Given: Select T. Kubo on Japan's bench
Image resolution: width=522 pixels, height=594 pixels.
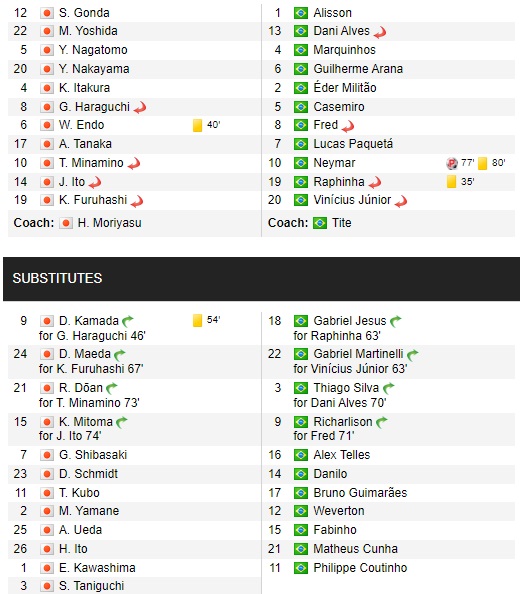Looking at the screenshot, I should 79,493.
